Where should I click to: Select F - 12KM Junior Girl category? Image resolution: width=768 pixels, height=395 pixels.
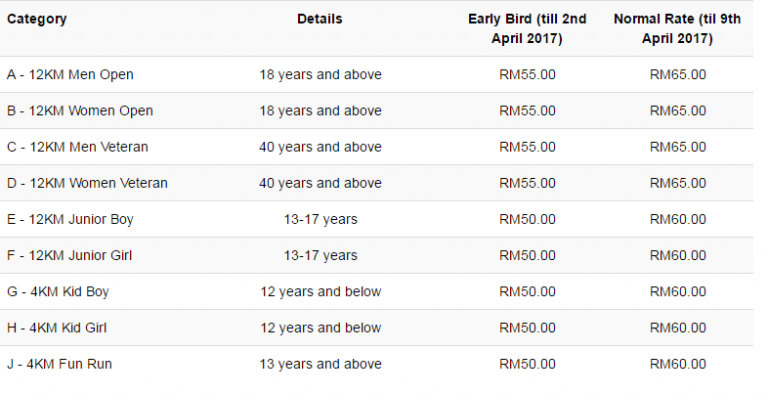tap(70, 256)
